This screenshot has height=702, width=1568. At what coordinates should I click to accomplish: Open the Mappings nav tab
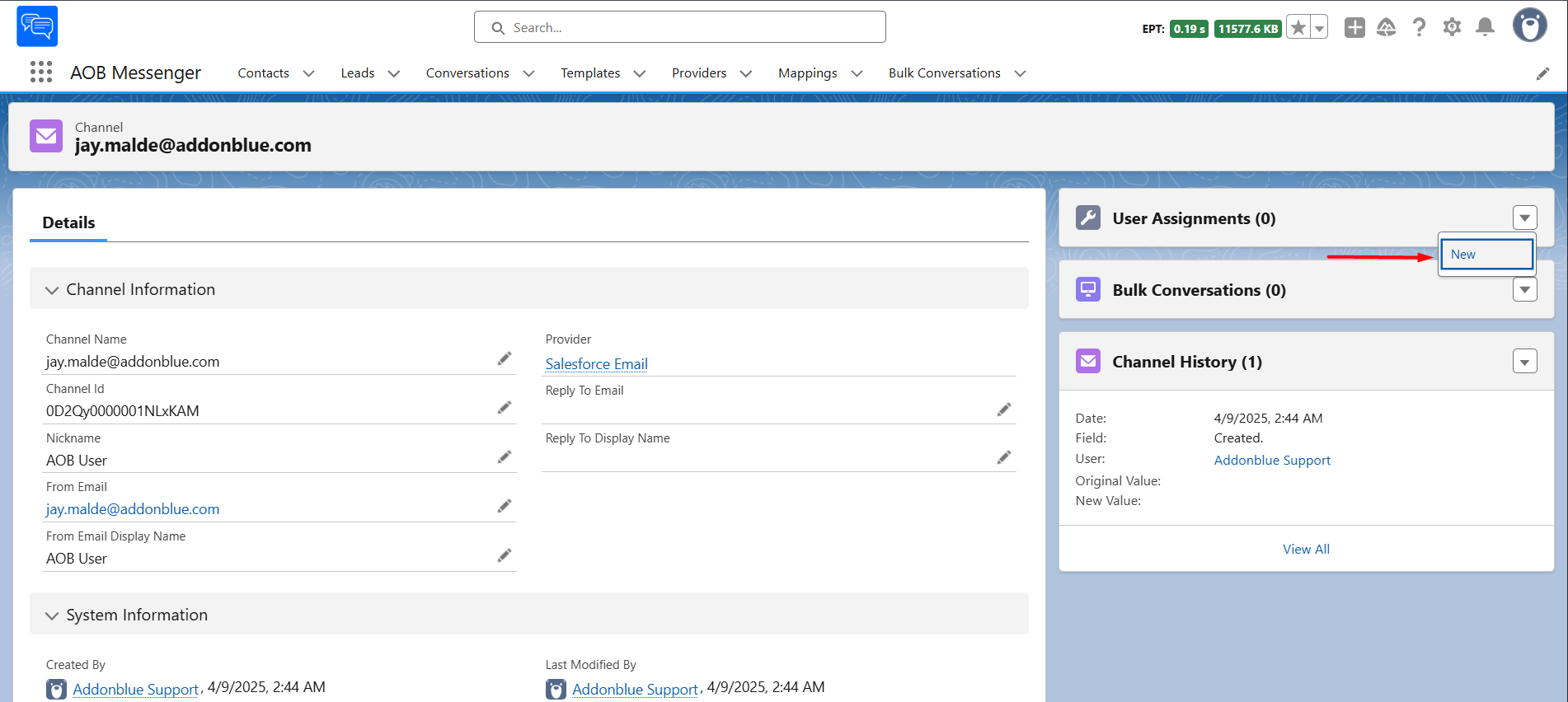click(808, 73)
